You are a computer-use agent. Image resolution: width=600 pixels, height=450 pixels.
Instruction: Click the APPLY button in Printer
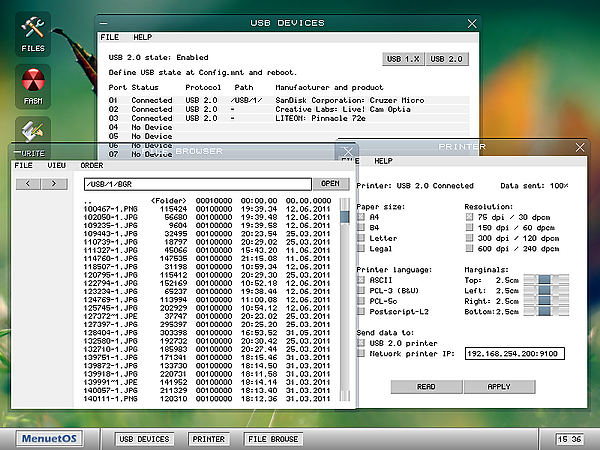pyautogui.click(x=499, y=386)
